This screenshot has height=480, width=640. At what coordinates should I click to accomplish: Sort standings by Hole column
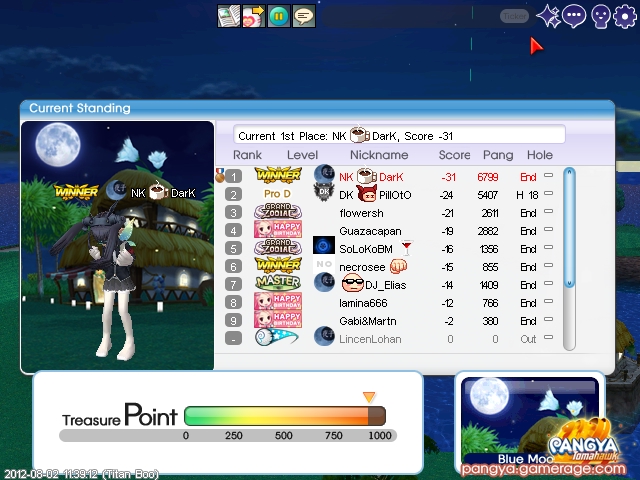pyautogui.click(x=540, y=155)
